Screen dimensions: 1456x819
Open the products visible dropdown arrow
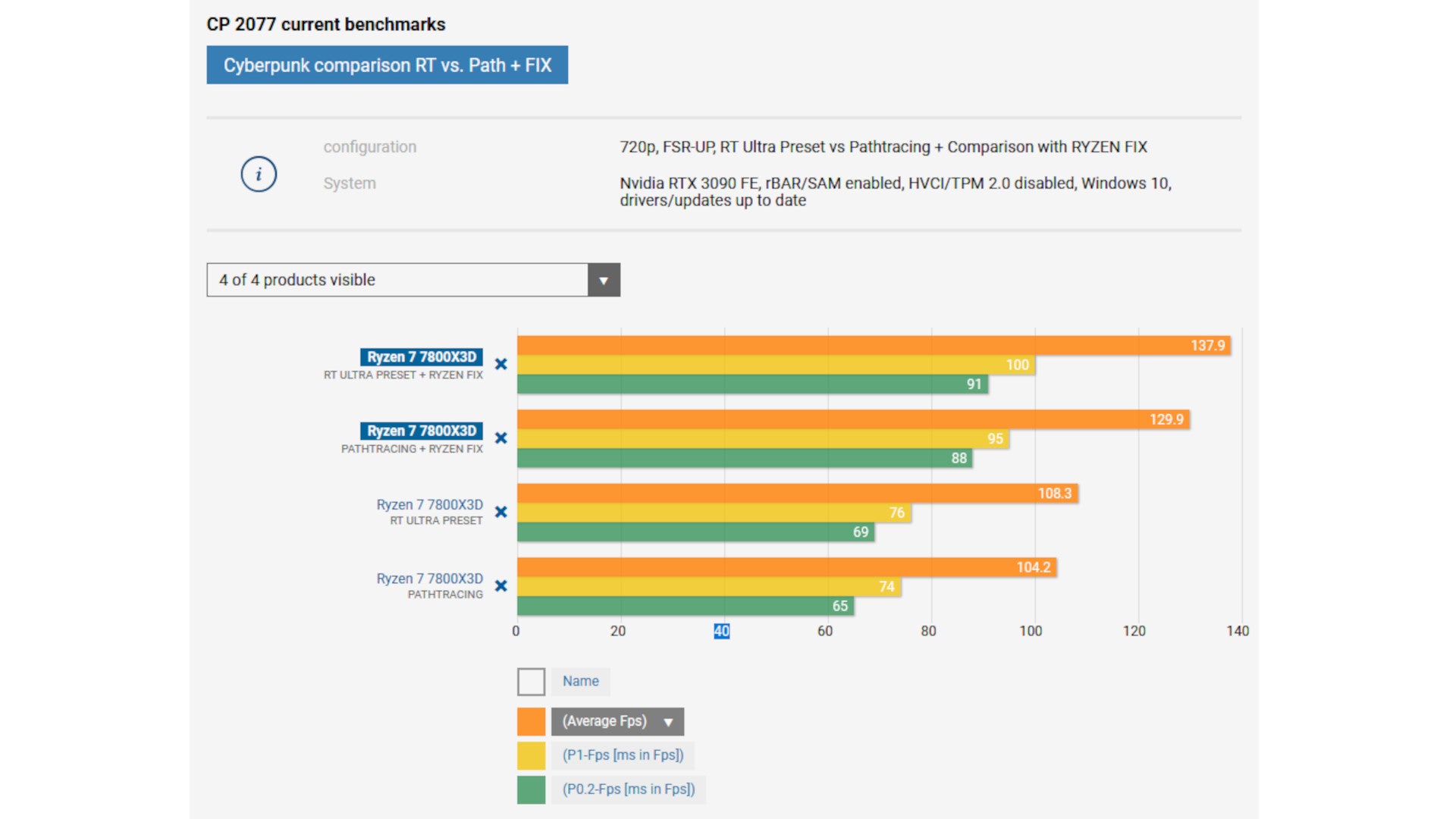(x=604, y=280)
